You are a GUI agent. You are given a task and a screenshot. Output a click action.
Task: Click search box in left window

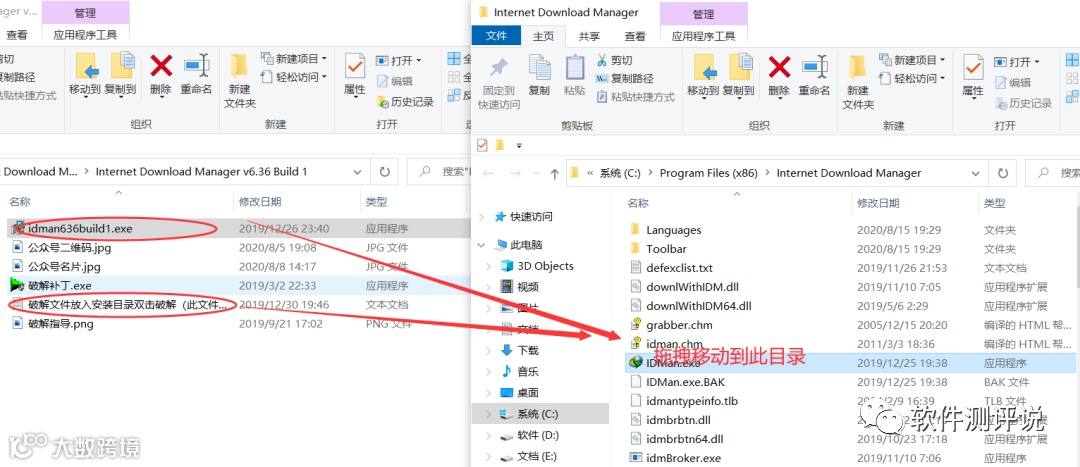437,172
